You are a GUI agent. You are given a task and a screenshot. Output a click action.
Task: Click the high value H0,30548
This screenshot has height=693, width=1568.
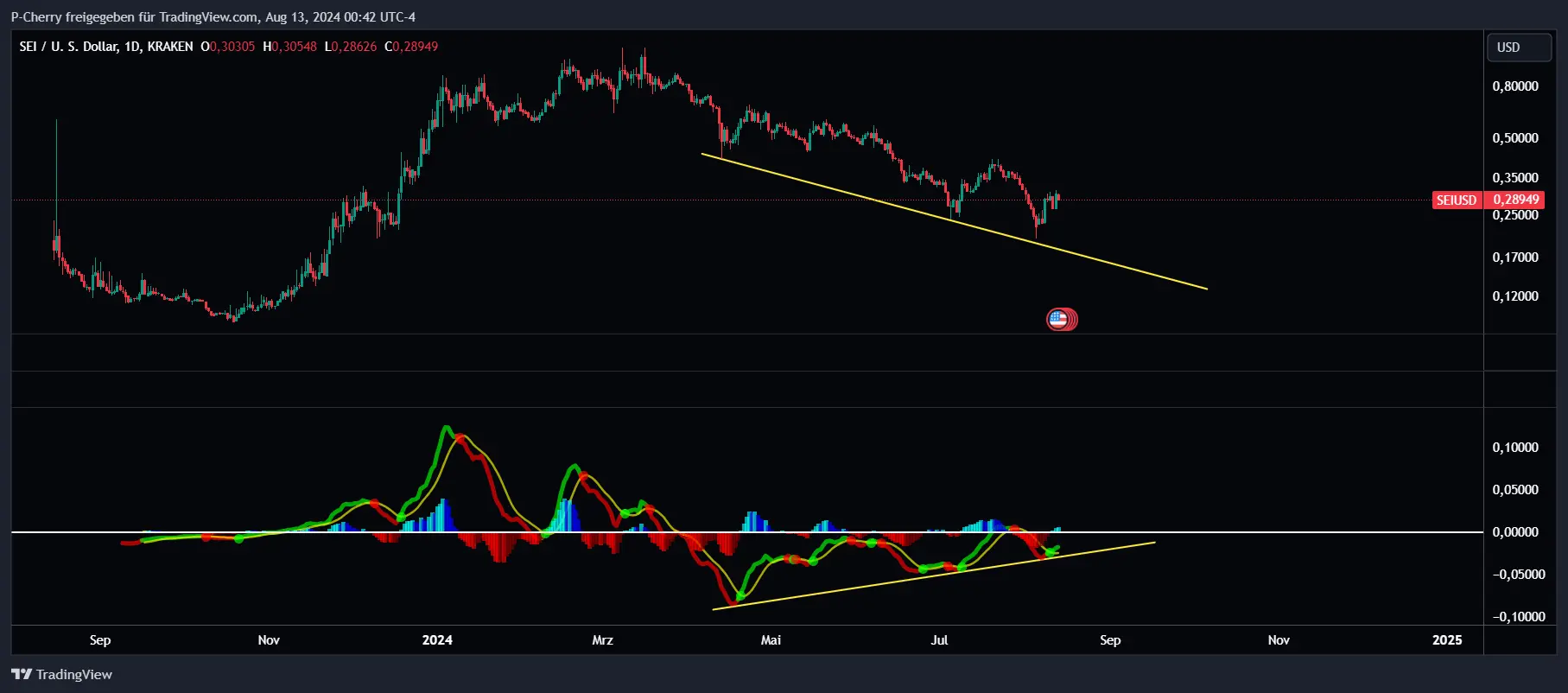[289, 47]
